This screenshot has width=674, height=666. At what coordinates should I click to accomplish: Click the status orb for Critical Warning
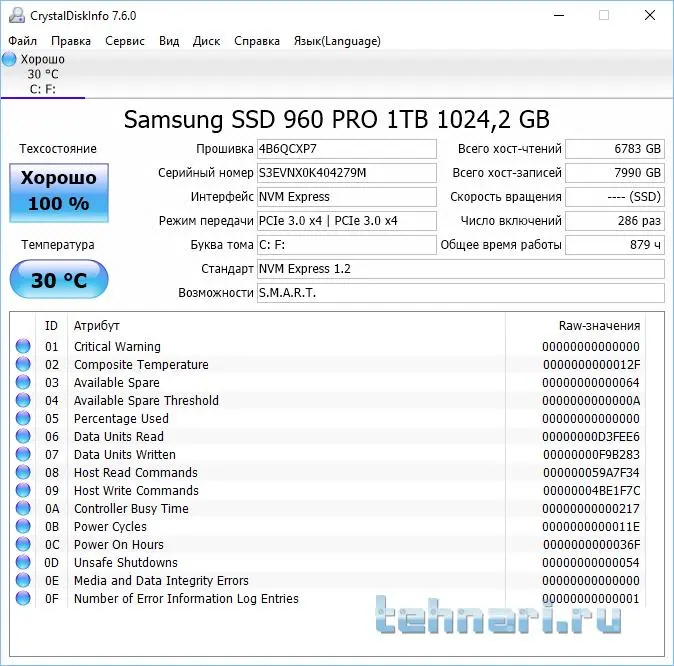click(23, 346)
